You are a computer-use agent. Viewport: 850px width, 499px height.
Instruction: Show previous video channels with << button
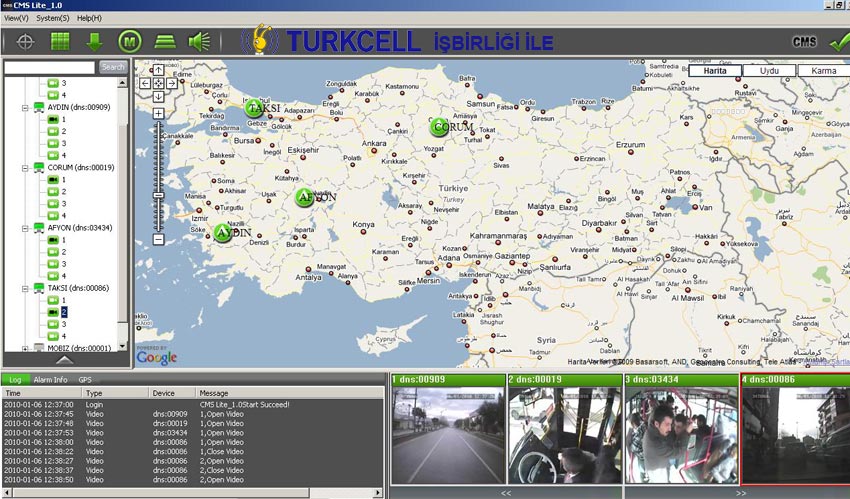point(506,493)
